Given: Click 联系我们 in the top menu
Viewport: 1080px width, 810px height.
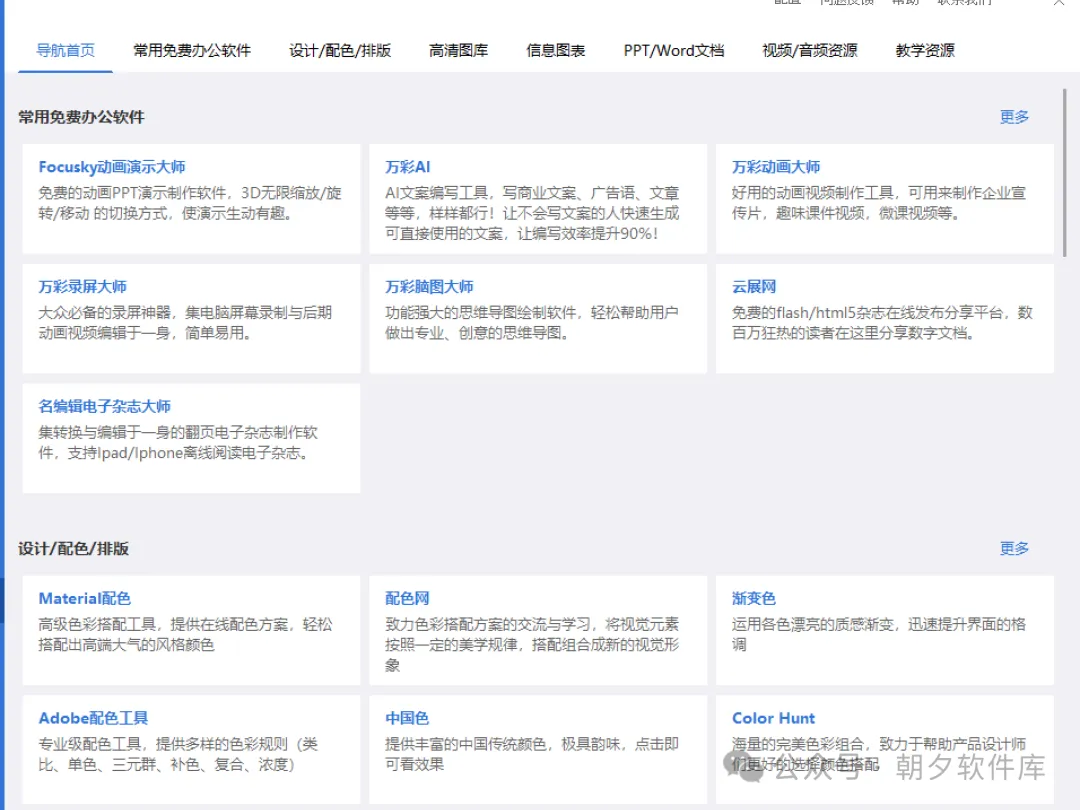Looking at the screenshot, I should coord(966,3).
